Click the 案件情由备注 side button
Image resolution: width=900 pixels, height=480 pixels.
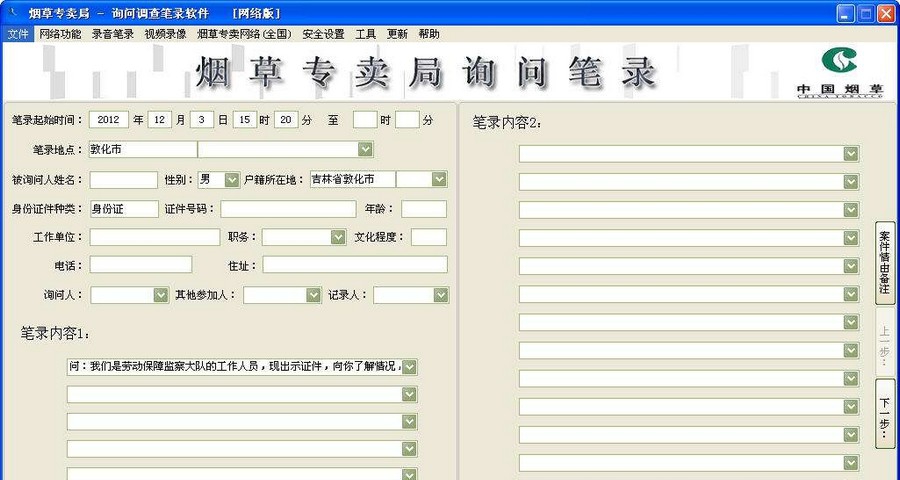click(x=885, y=263)
